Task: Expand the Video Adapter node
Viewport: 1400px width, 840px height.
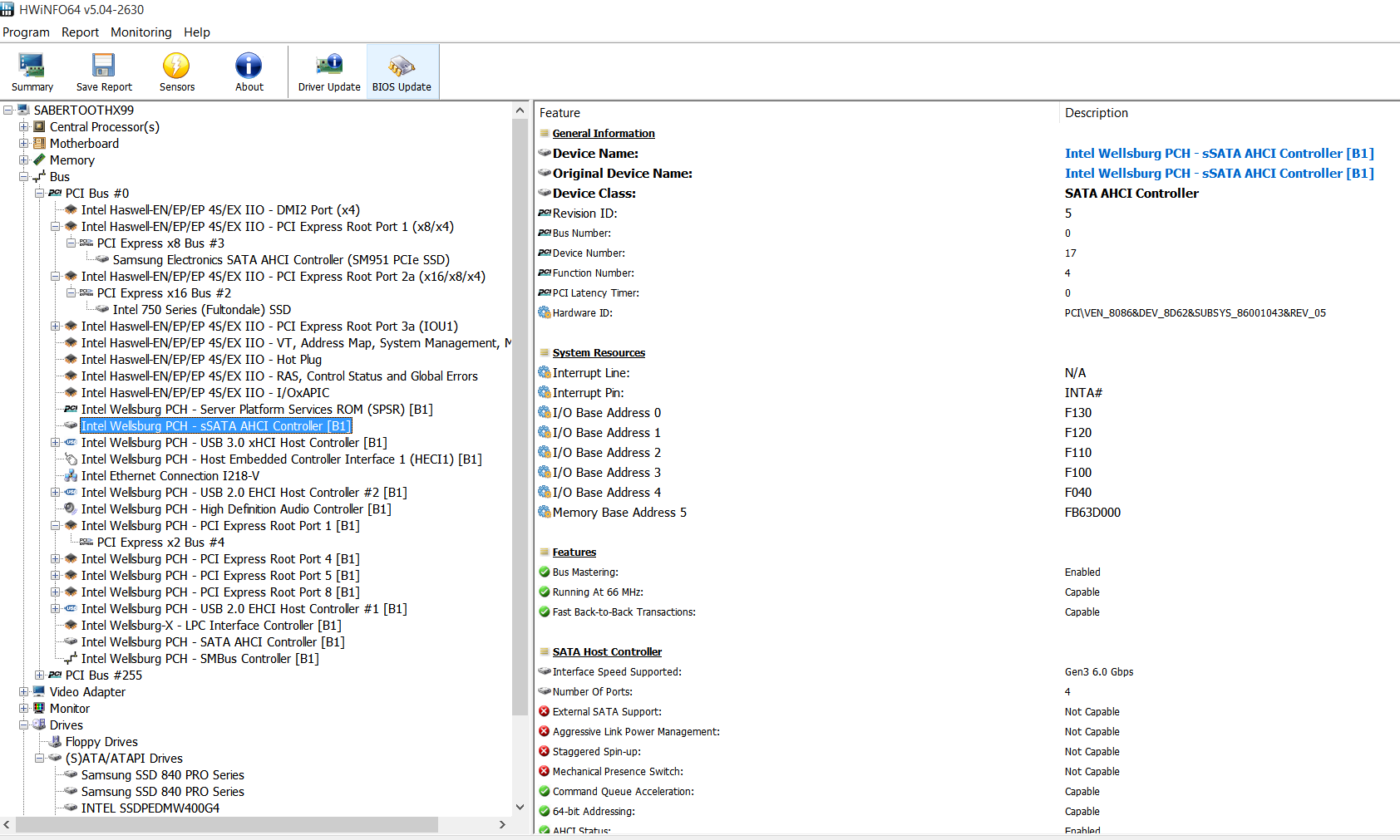Action: [23, 691]
